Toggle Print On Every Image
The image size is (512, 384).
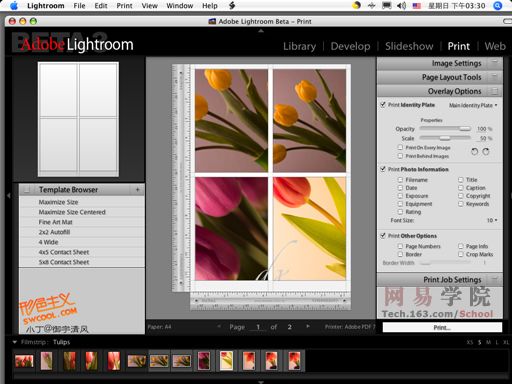click(400, 147)
